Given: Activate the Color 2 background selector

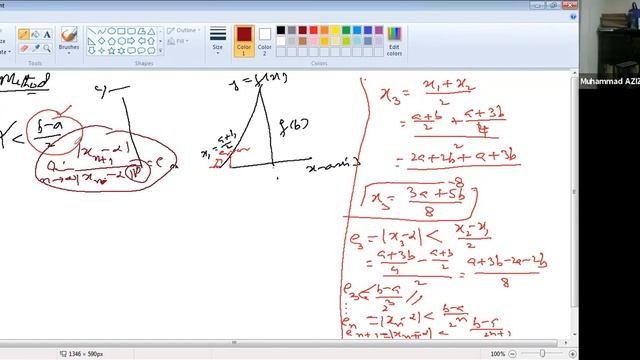Looking at the screenshot, I should click(264, 41).
